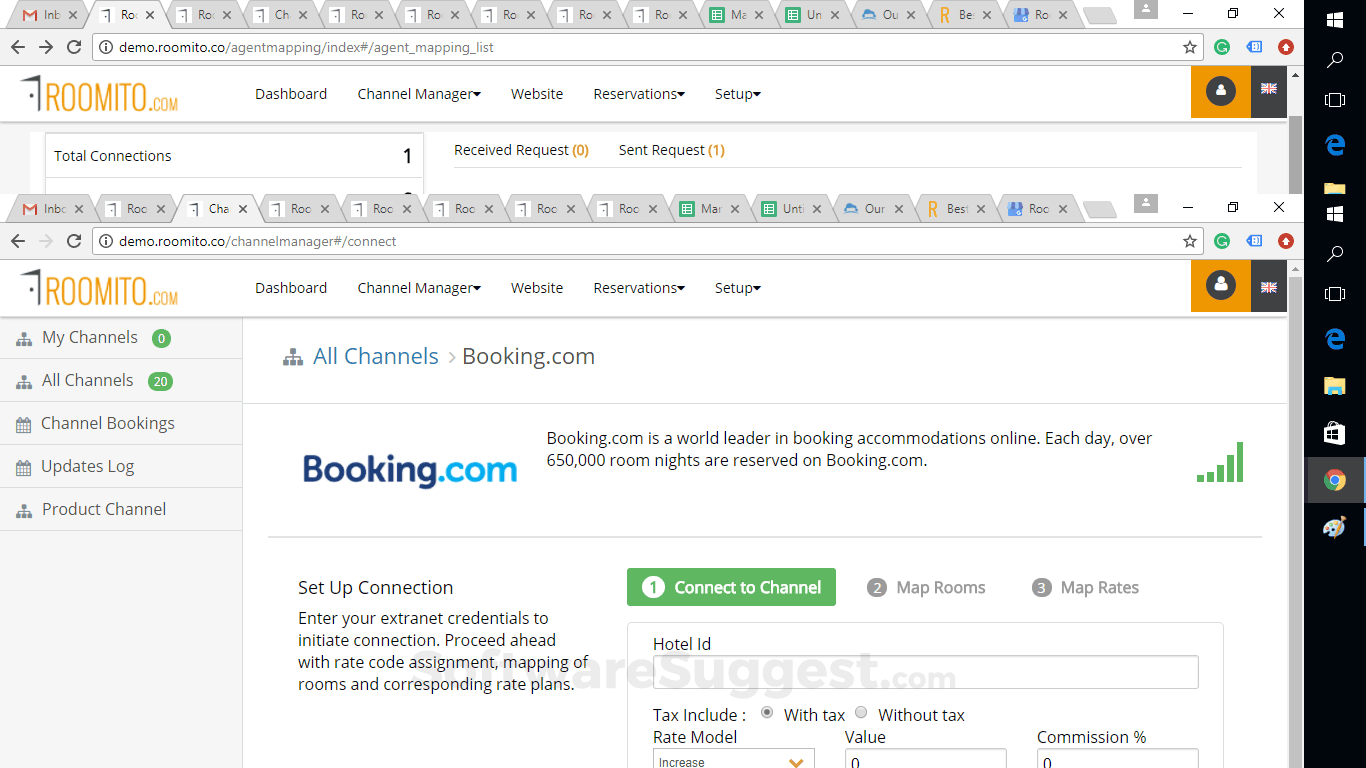1366x768 pixels.
Task: Expand Reservations menu in agentmapping window
Action: pyautogui.click(x=639, y=94)
